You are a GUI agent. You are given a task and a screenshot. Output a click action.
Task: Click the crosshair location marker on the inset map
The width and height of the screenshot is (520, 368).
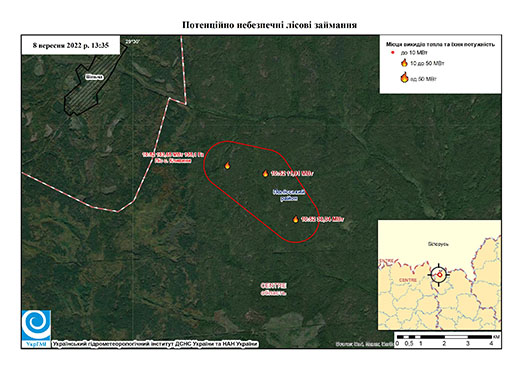pyautogui.click(x=439, y=275)
